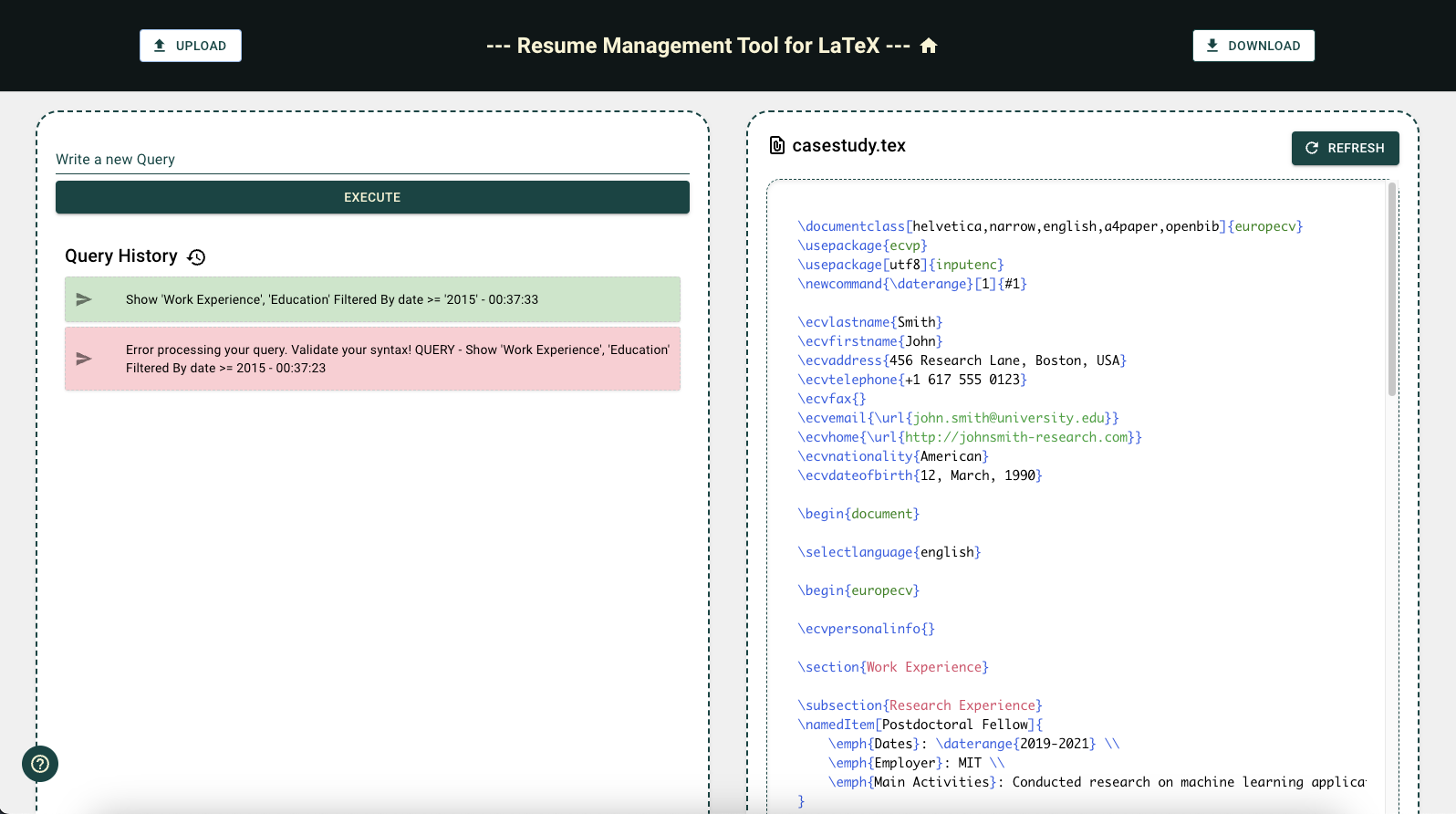Select the error message text in the red entry
Image resolution: width=1456 pixels, height=814 pixels.
398,359
